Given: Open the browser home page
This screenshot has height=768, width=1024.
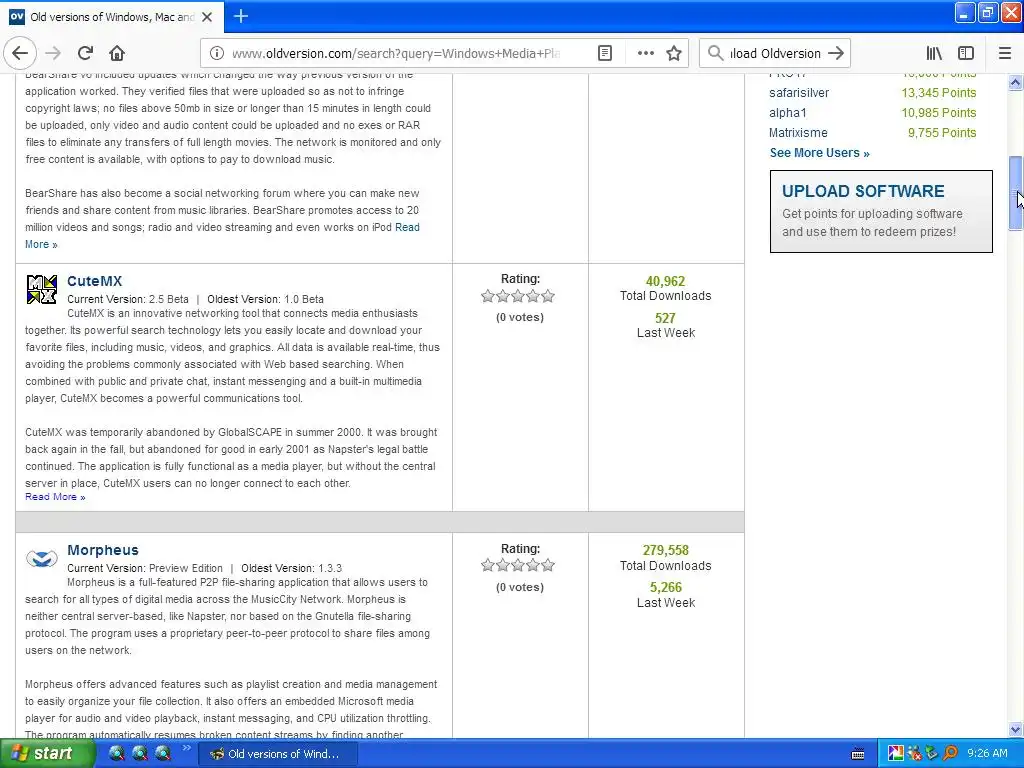Looking at the screenshot, I should [117, 53].
